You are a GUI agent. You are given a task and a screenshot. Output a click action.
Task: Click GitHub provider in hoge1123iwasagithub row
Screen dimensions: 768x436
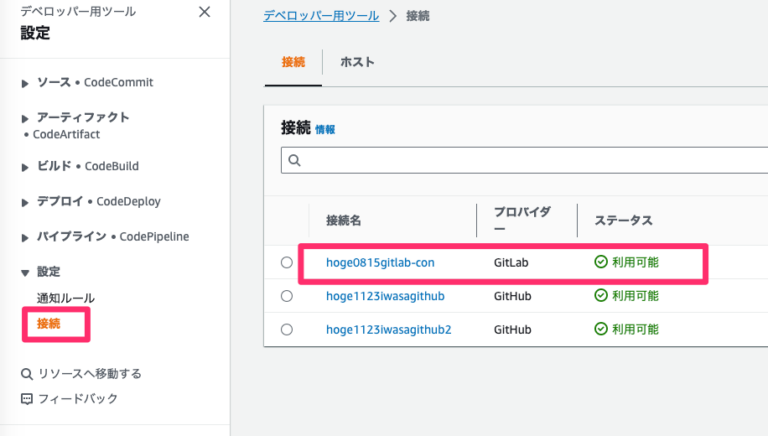click(512, 296)
